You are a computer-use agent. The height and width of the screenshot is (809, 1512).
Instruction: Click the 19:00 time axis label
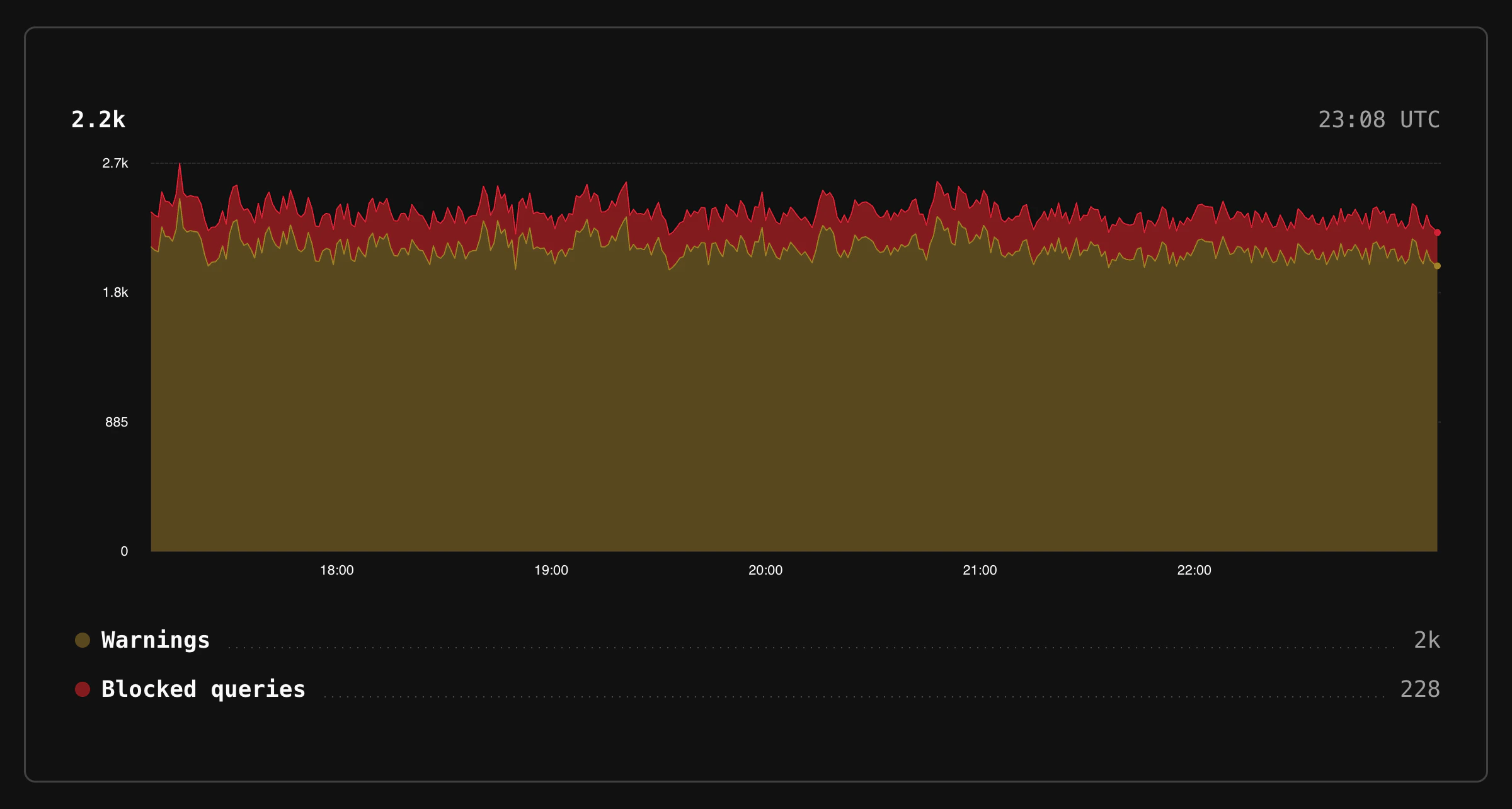point(553,570)
